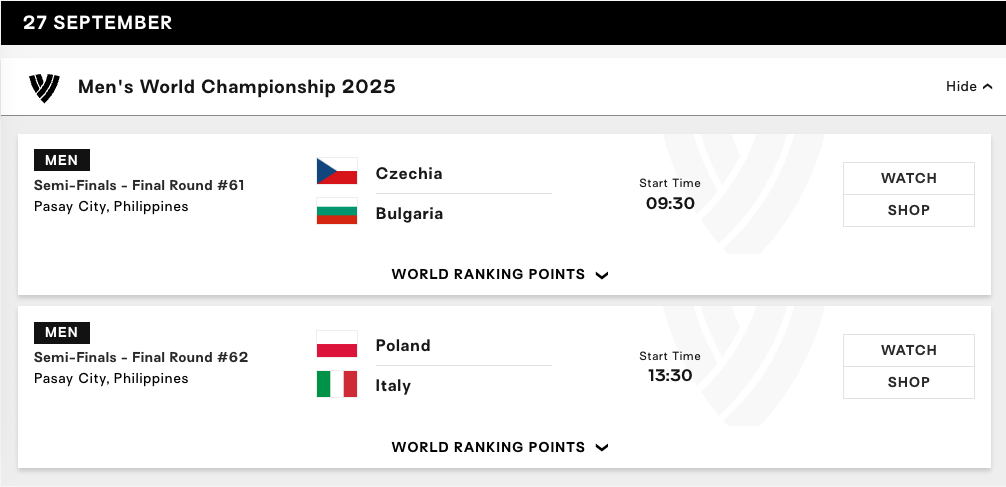The width and height of the screenshot is (1006, 487).
Task: Select the Men's World Championship 2025 title
Action: pos(237,87)
